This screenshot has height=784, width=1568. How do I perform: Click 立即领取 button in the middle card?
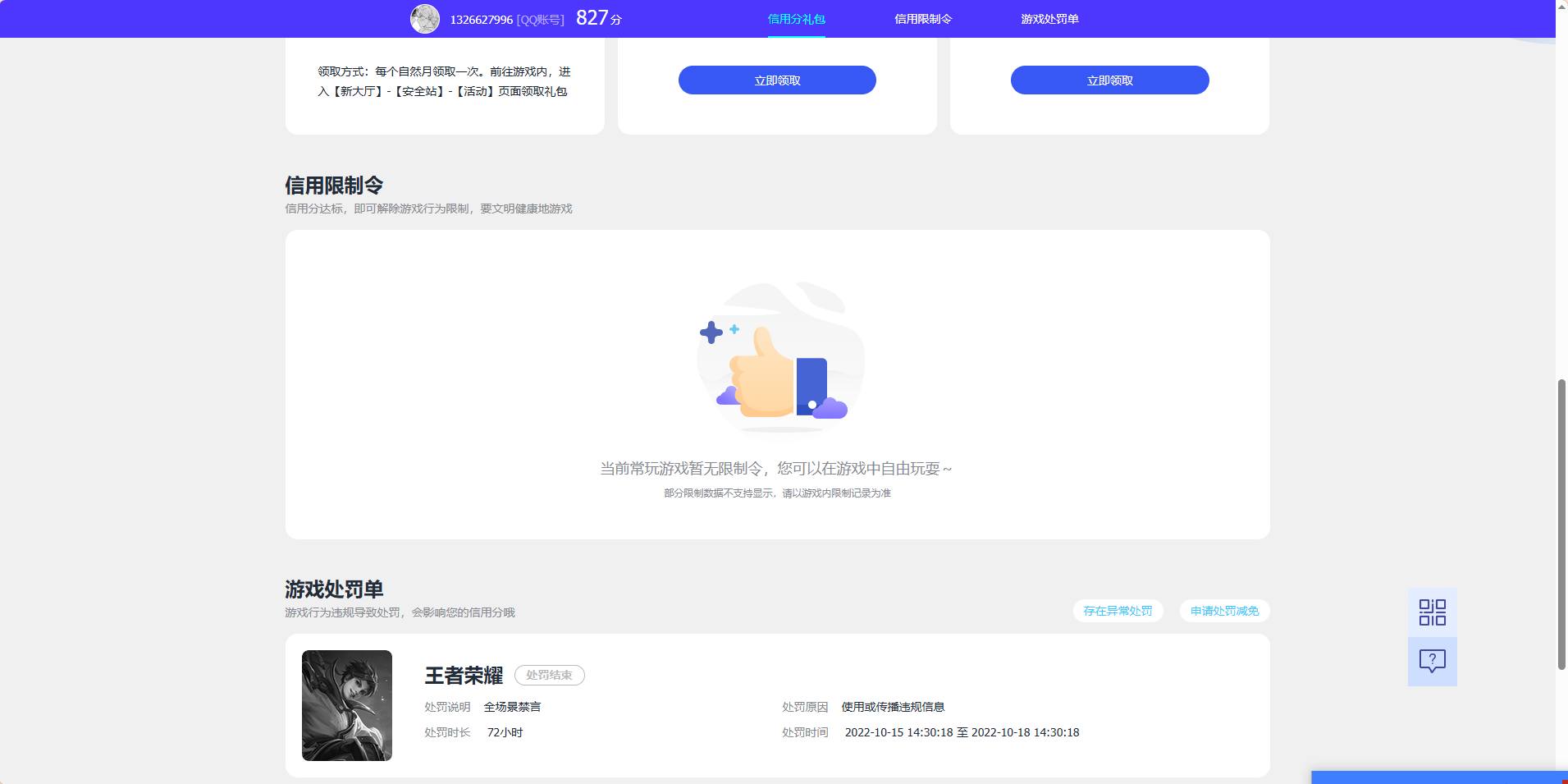pos(777,80)
